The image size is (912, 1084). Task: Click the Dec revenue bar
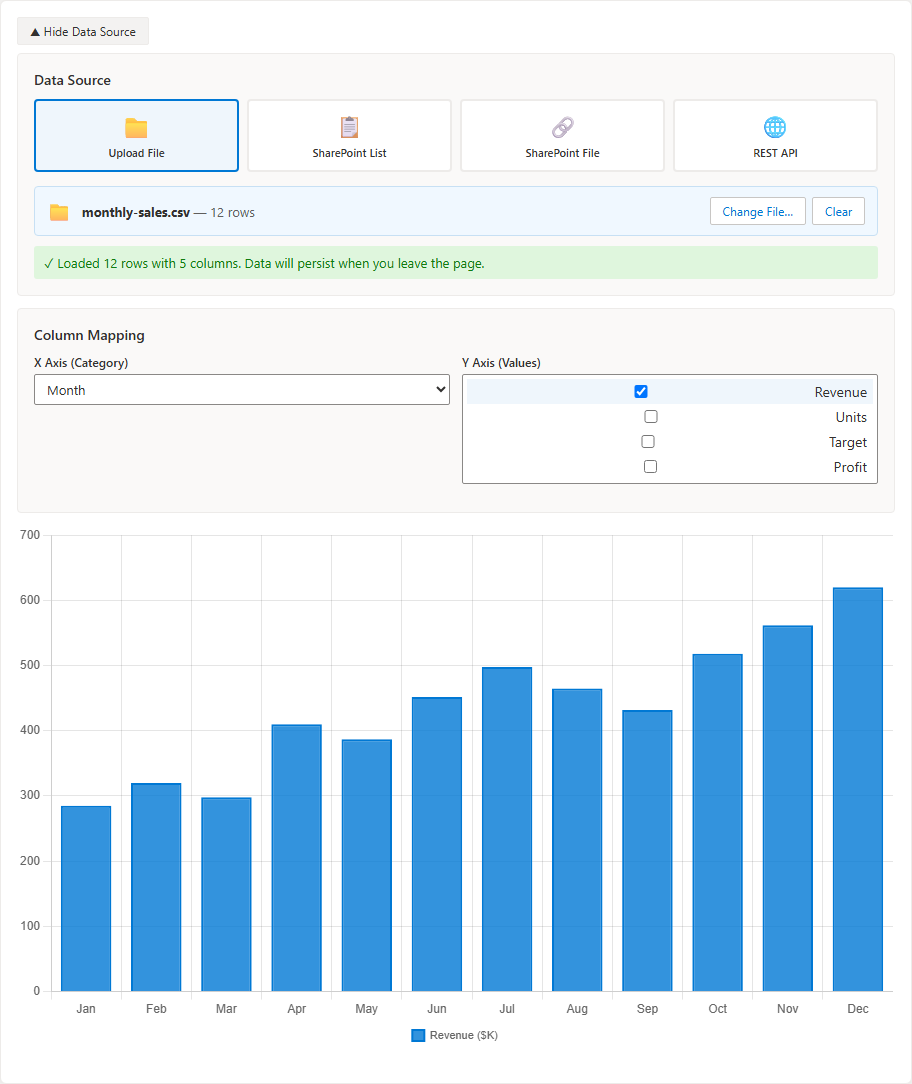coord(858,789)
